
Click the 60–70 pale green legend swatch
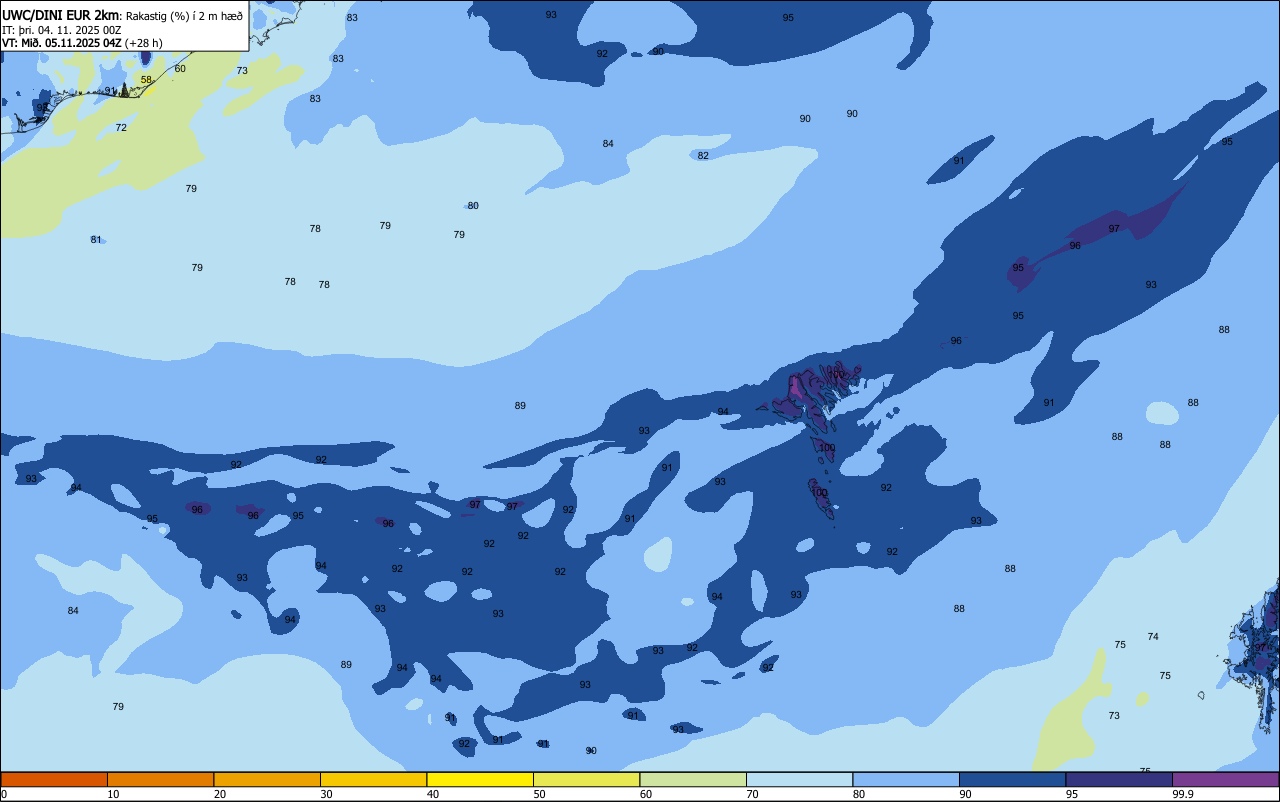click(x=693, y=779)
